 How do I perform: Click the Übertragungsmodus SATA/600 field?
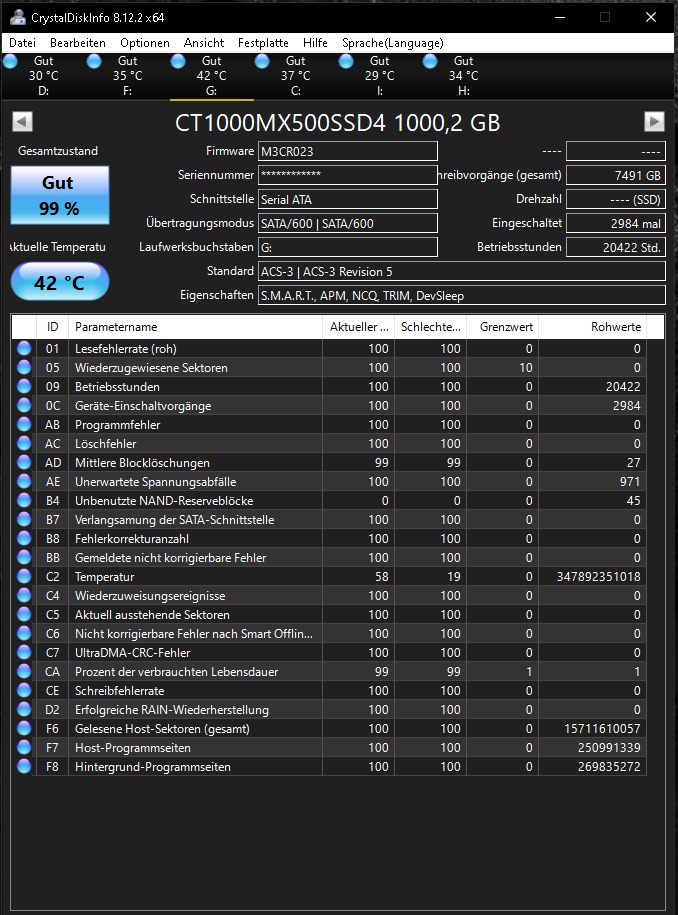348,223
